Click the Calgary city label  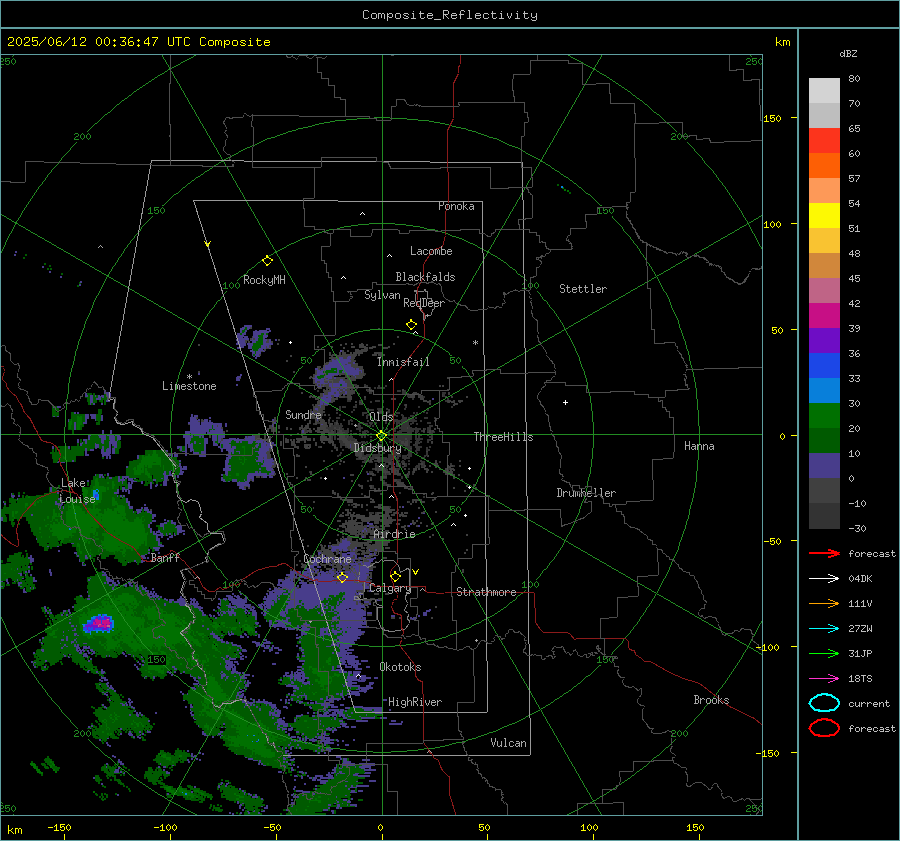(x=390, y=588)
